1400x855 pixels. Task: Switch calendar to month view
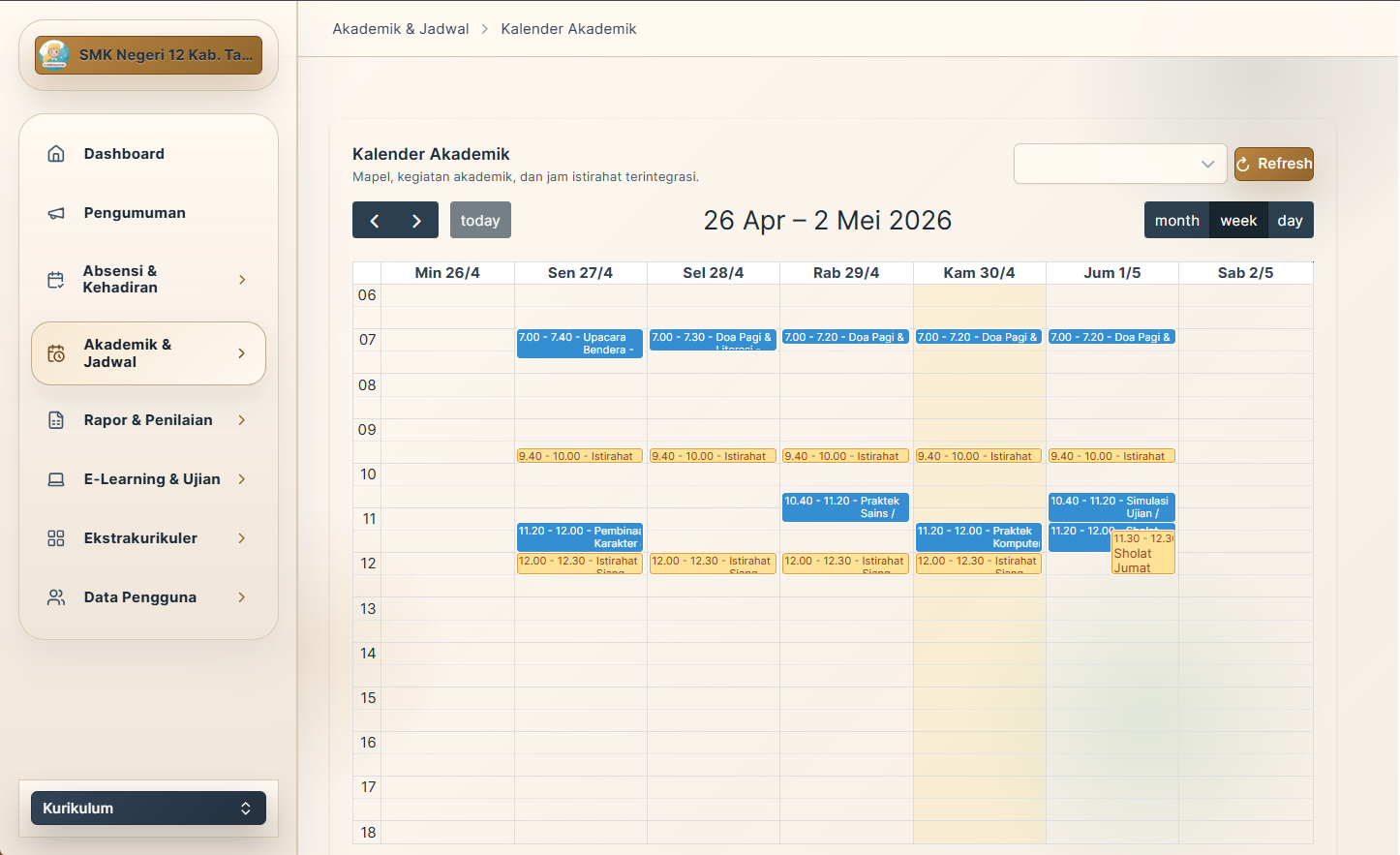[x=1176, y=220]
